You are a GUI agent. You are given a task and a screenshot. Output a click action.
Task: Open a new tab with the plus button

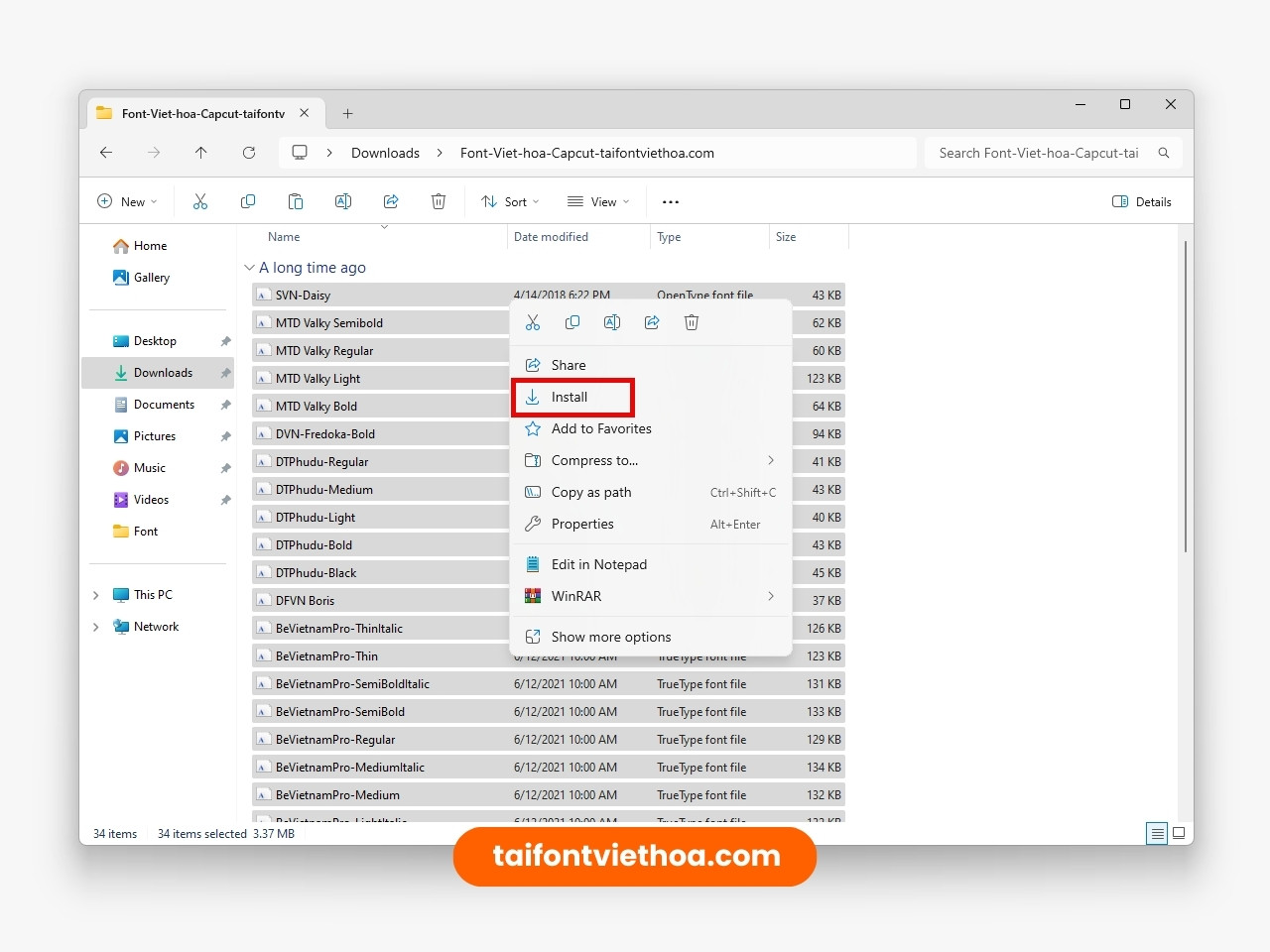pos(347,113)
